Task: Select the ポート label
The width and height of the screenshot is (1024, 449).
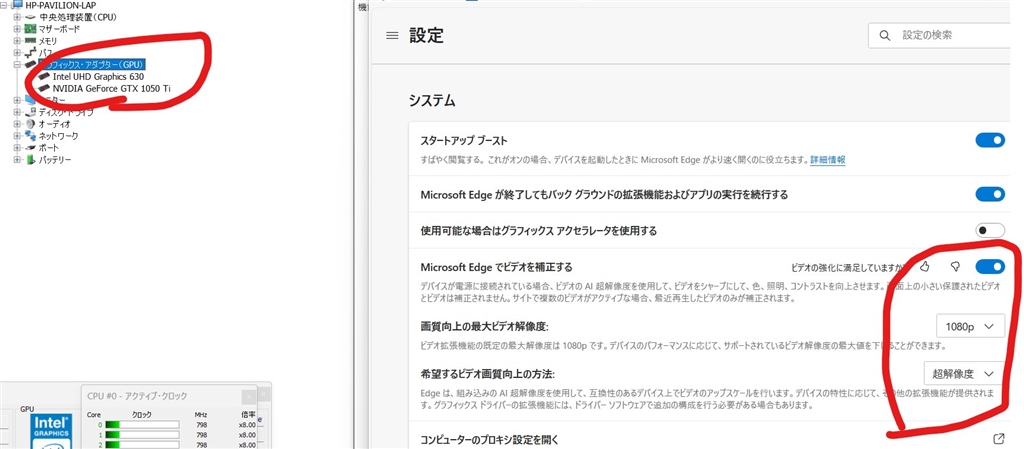Action: [48, 148]
